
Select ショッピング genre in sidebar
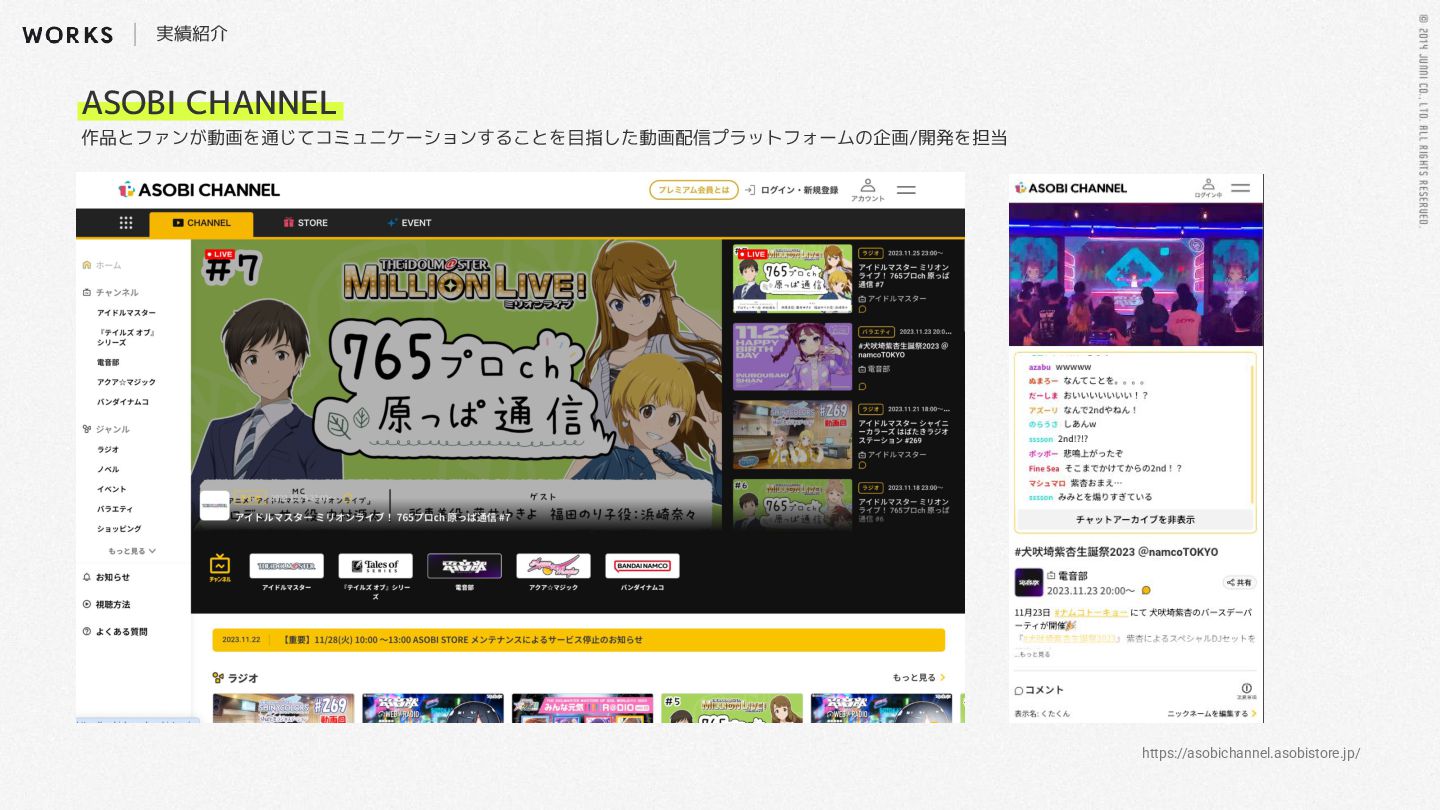coord(119,528)
